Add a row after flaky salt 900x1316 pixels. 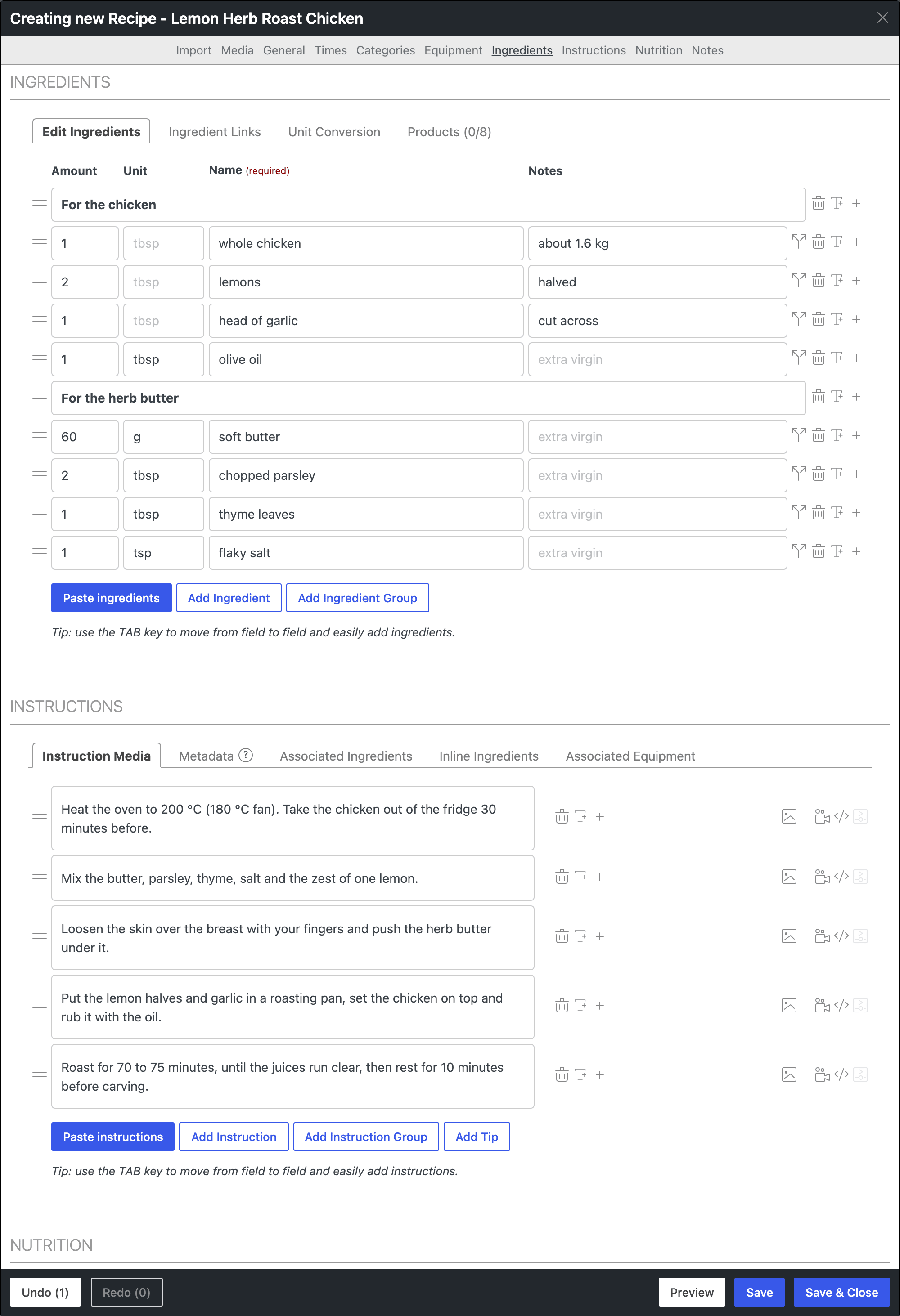(856, 551)
